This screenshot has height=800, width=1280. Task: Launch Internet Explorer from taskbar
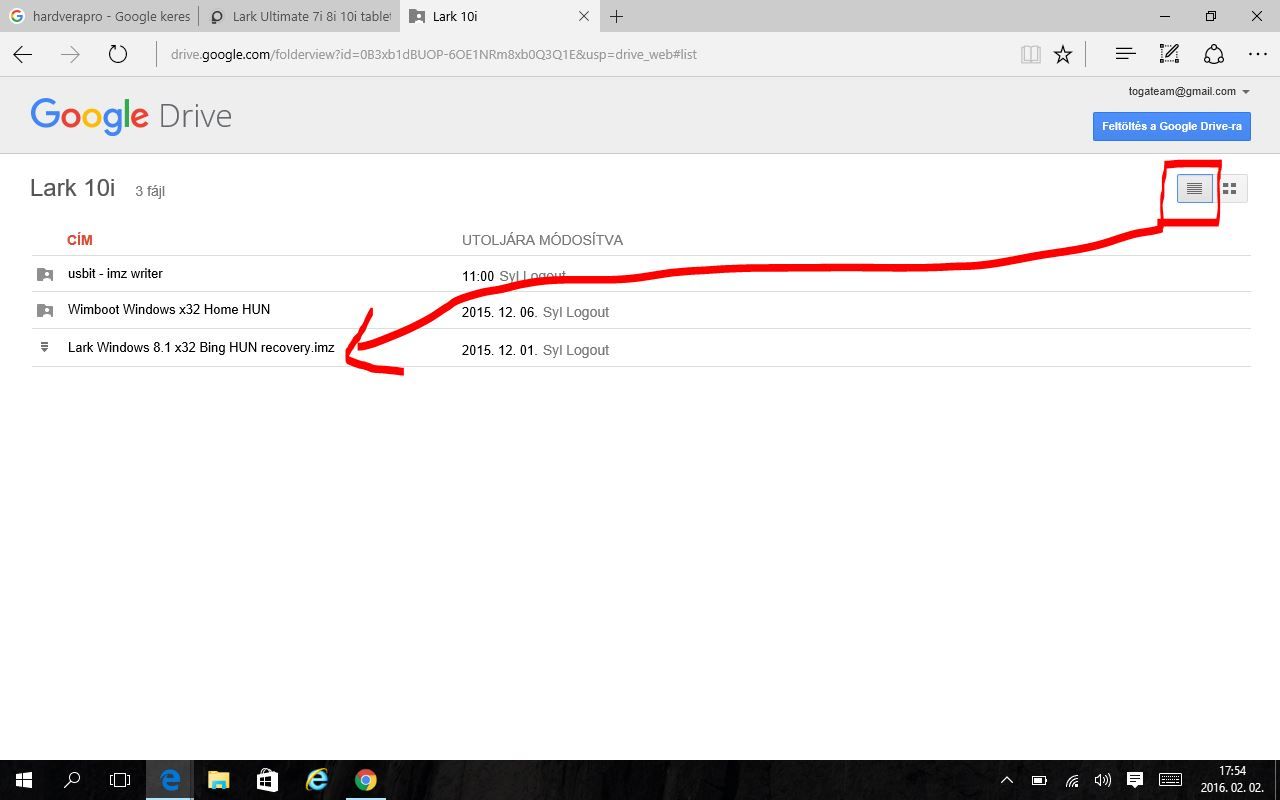[316, 780]
